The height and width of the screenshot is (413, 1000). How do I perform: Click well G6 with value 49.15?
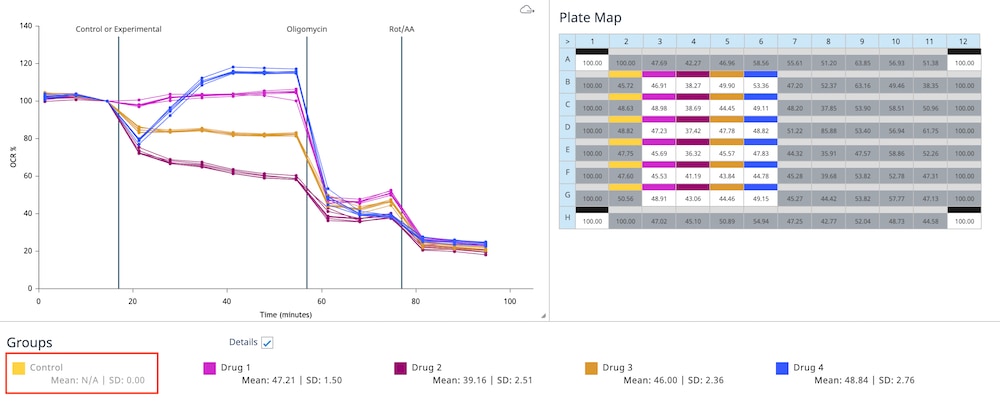tap(760, 198)
